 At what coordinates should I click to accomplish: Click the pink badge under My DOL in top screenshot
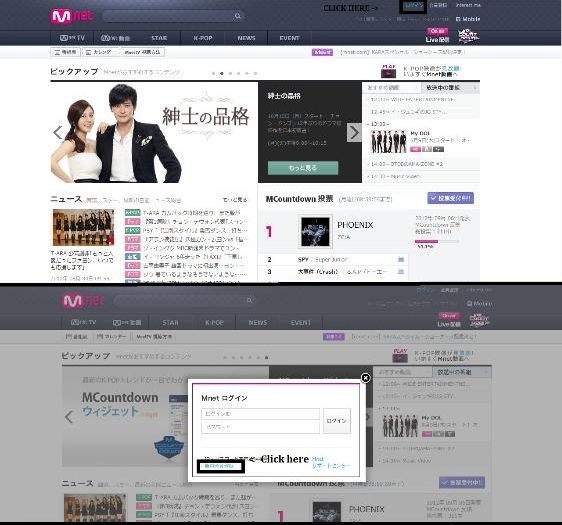click(415, 149)
